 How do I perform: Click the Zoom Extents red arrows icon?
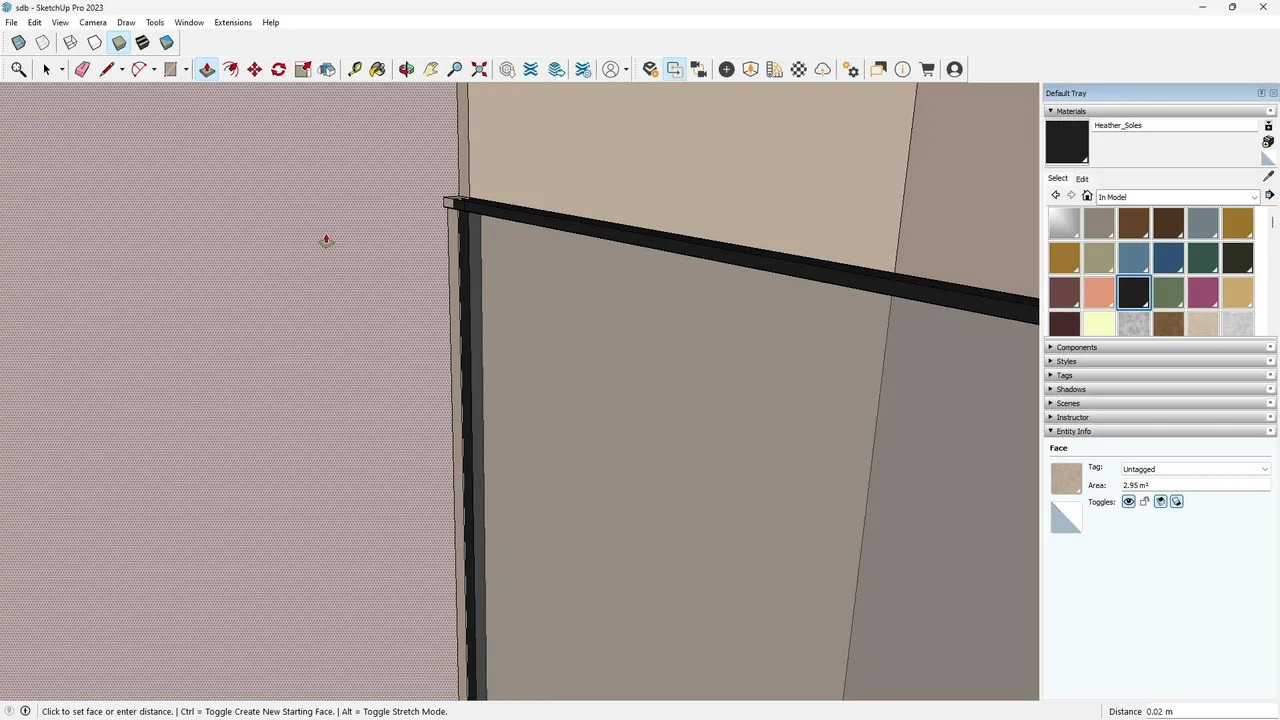(479, 69)
